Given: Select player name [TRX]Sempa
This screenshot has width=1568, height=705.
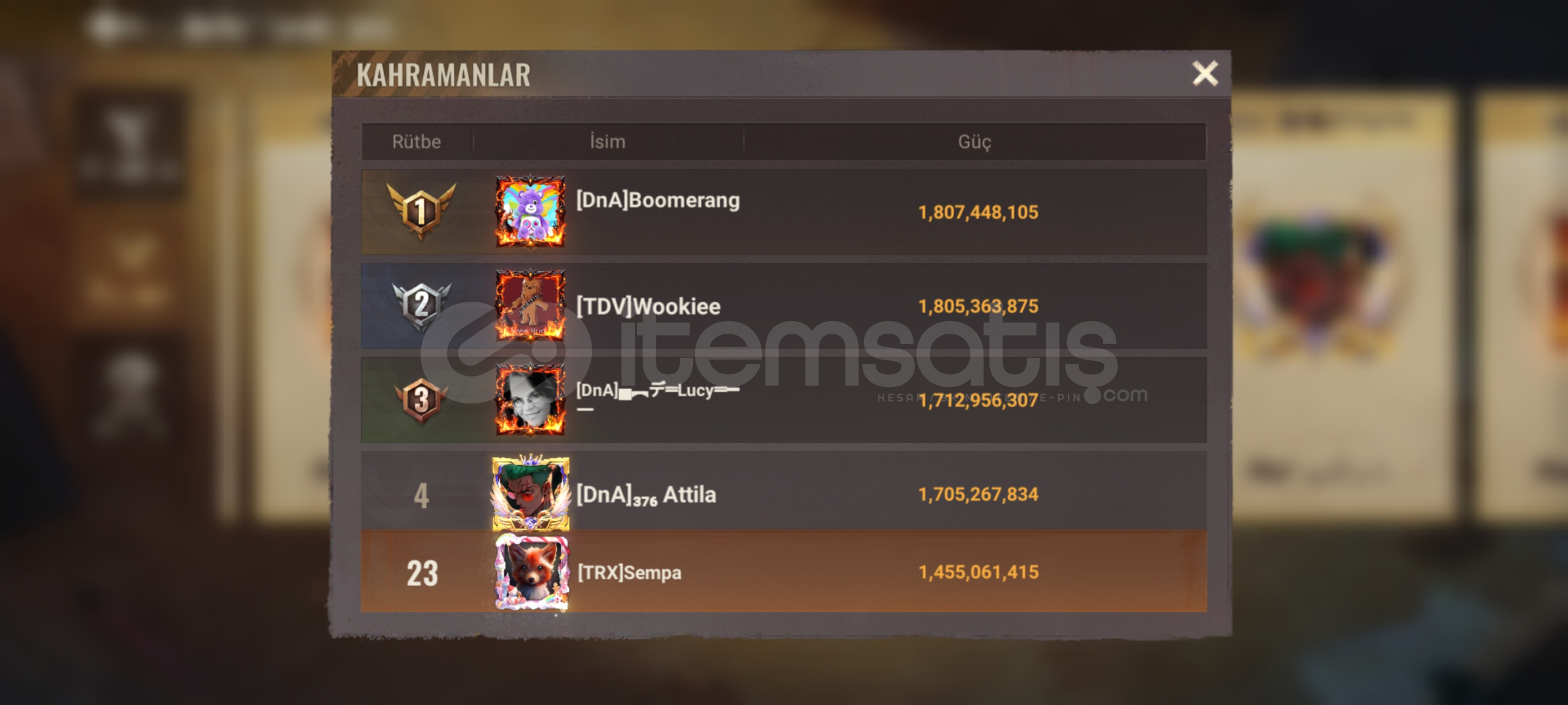Looking at the screenshot, I should coord(630,572).
